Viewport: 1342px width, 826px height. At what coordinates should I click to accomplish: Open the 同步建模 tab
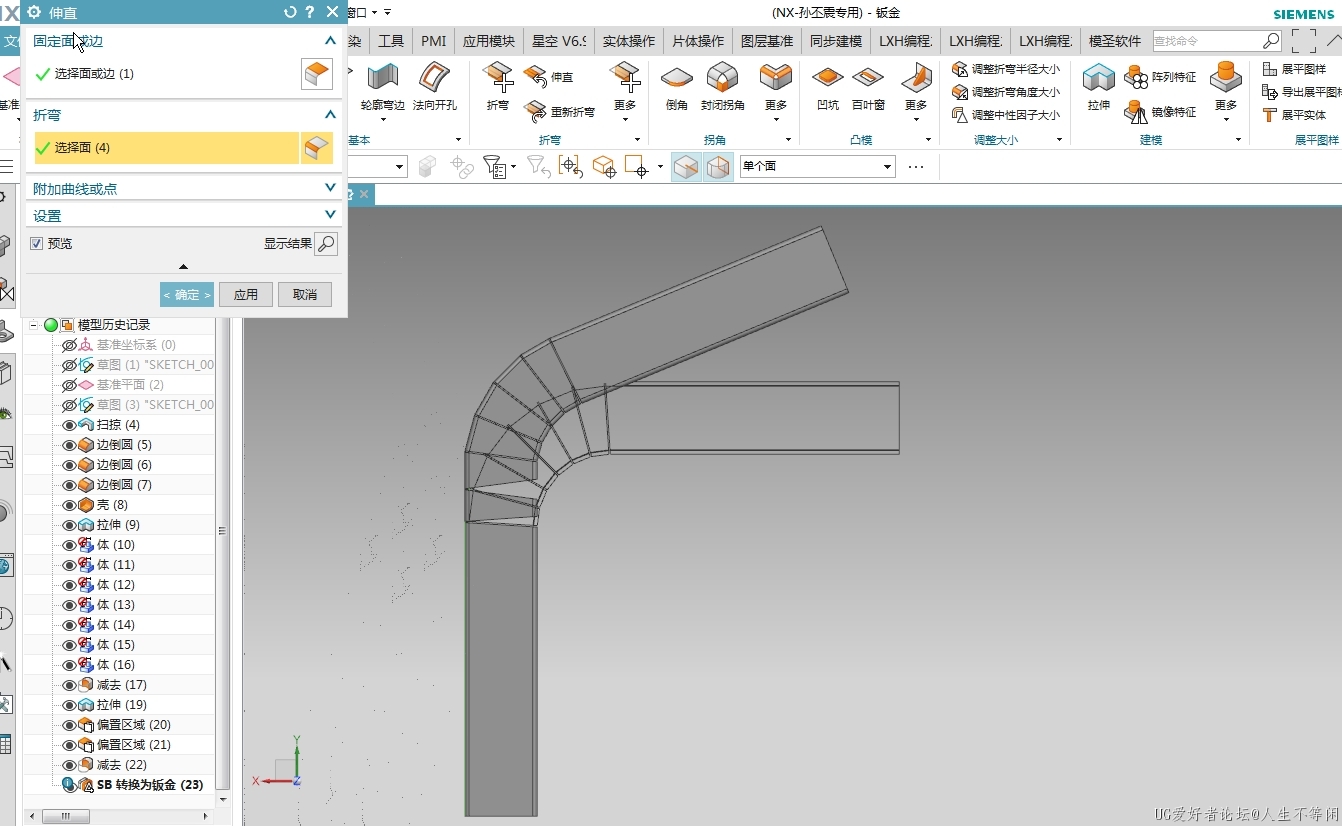(836, 41)
